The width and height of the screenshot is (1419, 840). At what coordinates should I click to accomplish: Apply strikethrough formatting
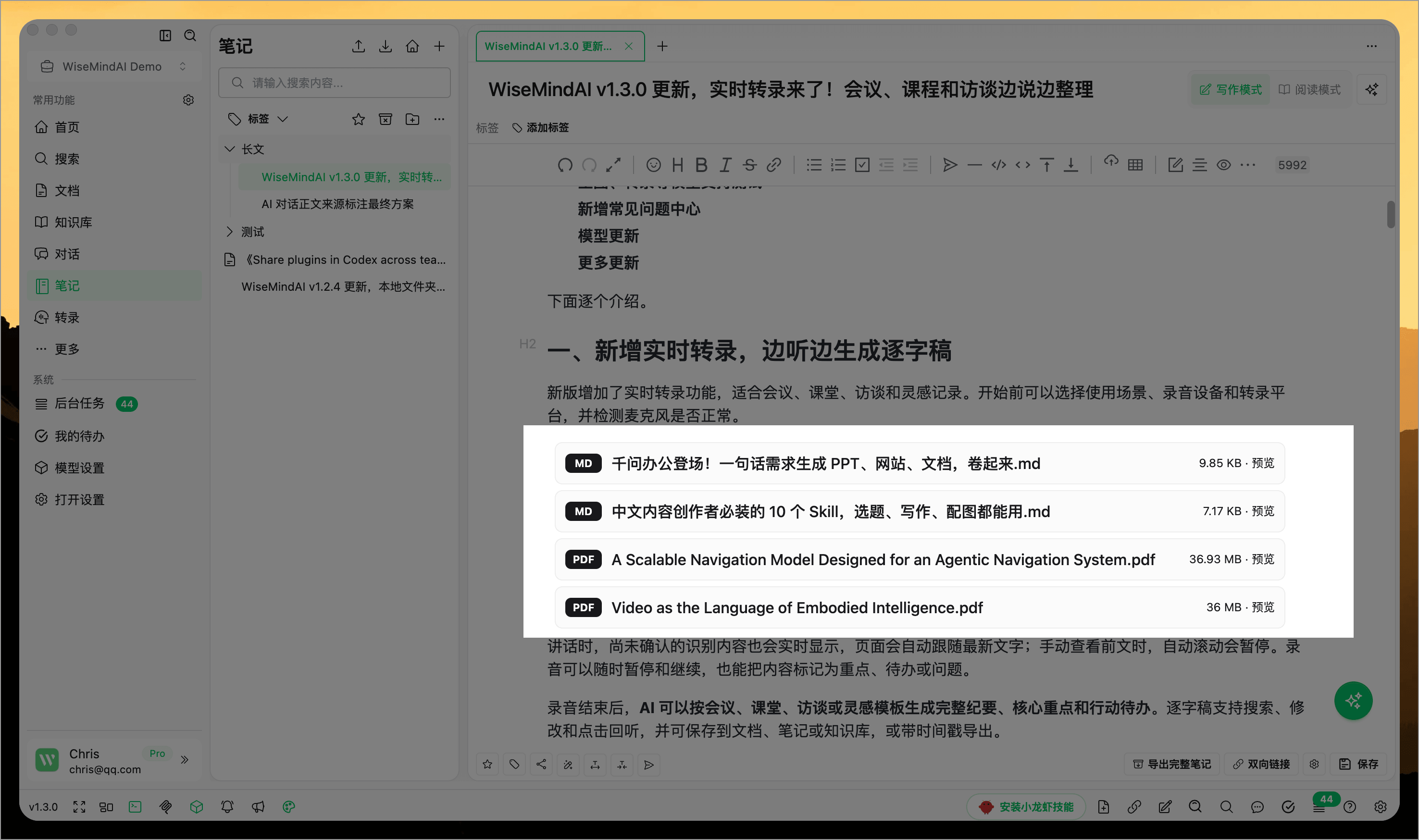coord(749,165)
